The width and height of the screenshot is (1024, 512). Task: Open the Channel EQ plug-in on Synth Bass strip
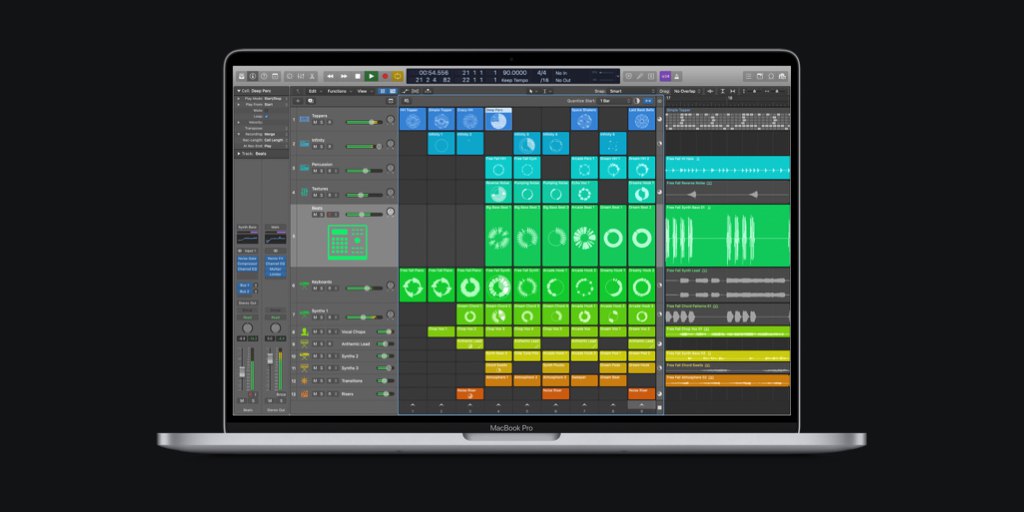[247, 269]
